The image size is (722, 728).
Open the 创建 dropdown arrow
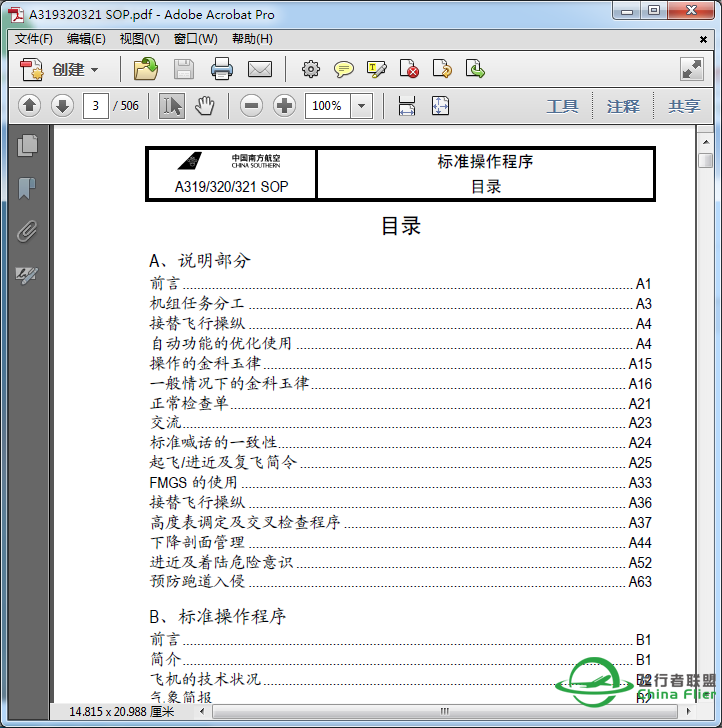click(95, 70)
